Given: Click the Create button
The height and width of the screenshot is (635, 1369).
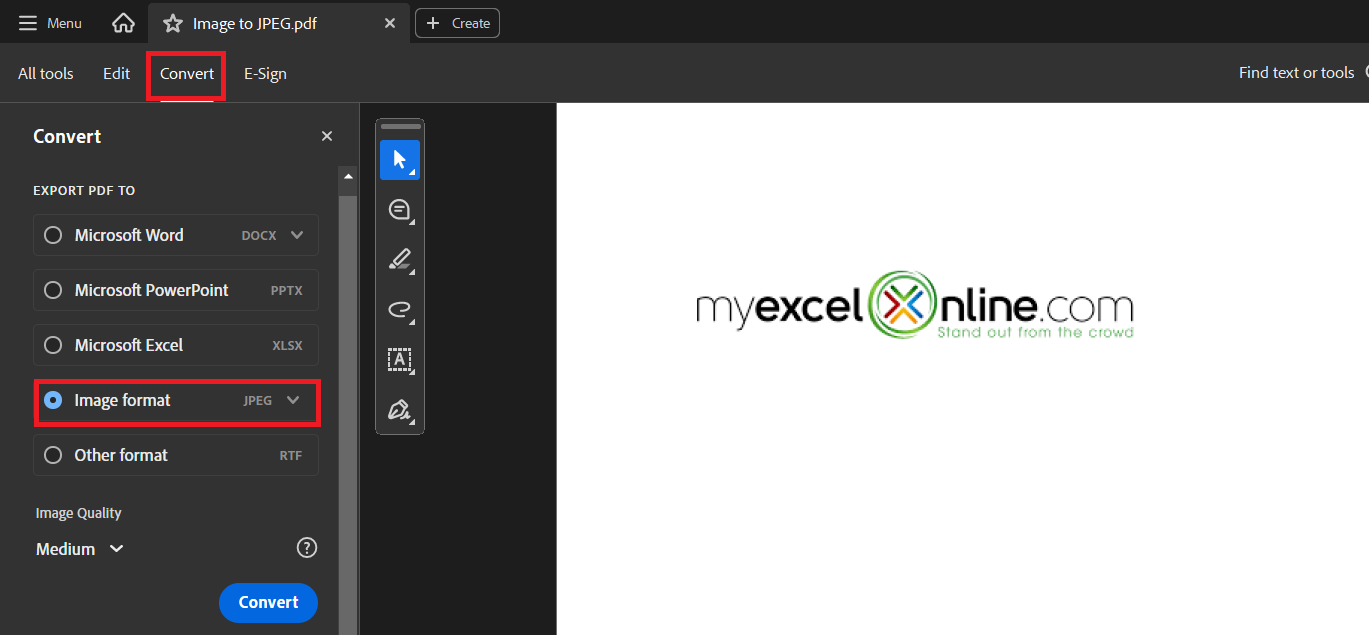Looking at the screenshot, I should point(458,23).
